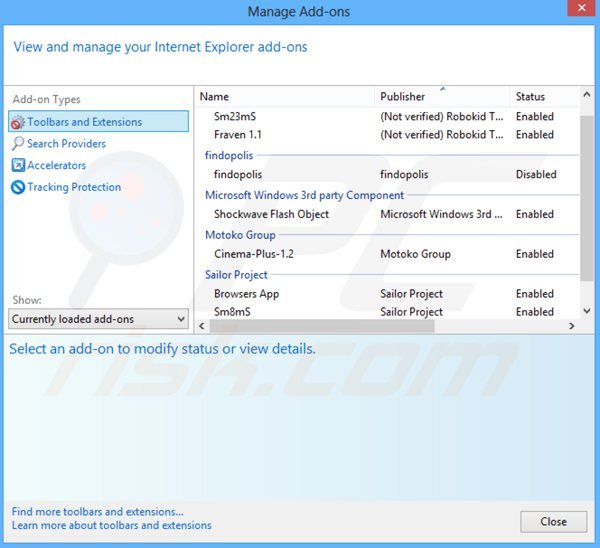
Task: Collapse the Sailor Project group header
Action: pyautogui.click(x=236, y=274)
